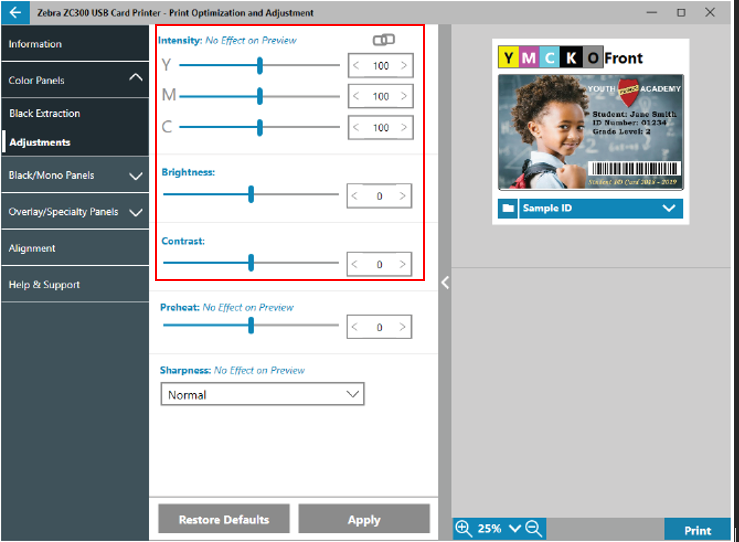Select the C cyan panel swatch
739x542 pixels.
pyautogui.click(x=549, y=57)
